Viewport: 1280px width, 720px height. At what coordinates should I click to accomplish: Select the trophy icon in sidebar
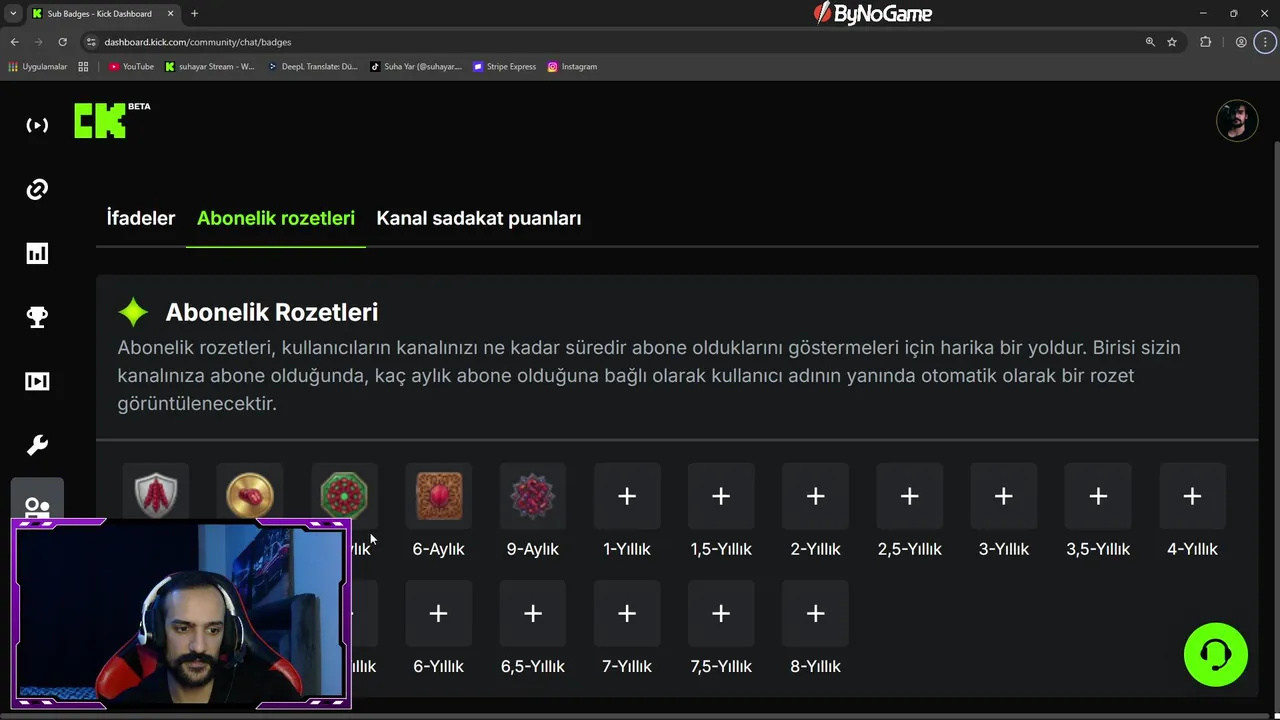[37, 317]
